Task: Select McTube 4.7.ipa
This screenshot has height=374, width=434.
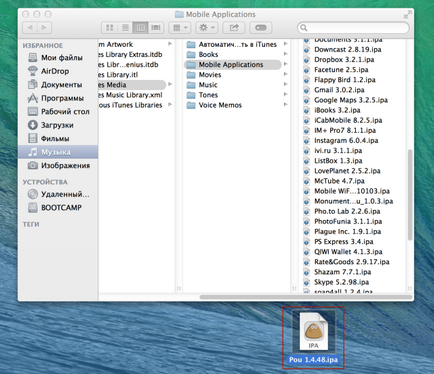Action: (x=339, y=181)
